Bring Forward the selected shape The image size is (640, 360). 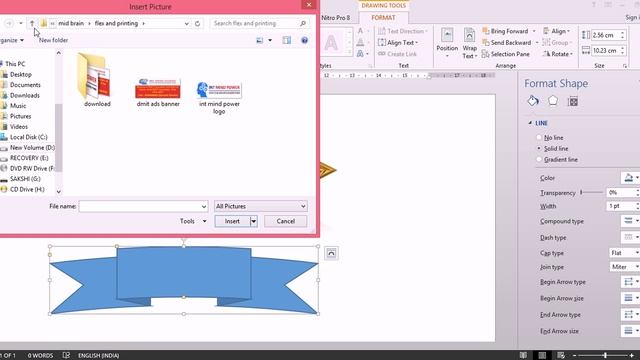[x=505, y=31]
